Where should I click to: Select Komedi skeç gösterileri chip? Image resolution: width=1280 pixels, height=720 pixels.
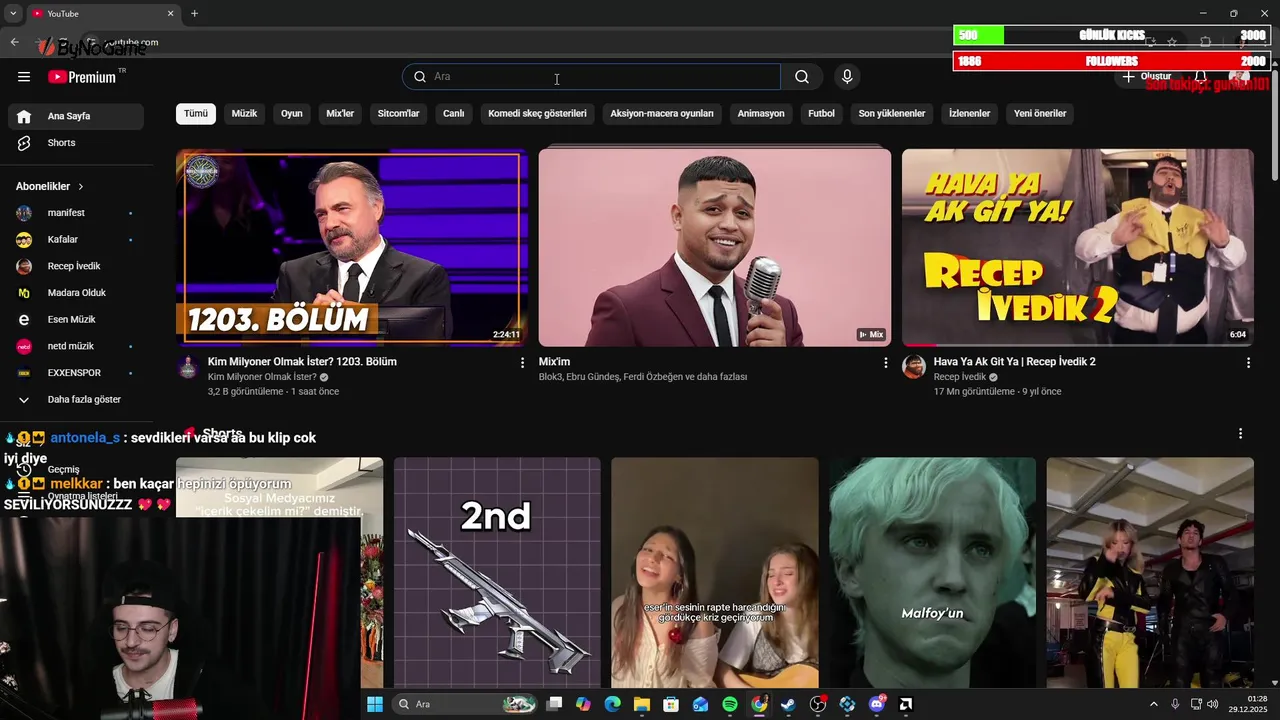(537, 113)
